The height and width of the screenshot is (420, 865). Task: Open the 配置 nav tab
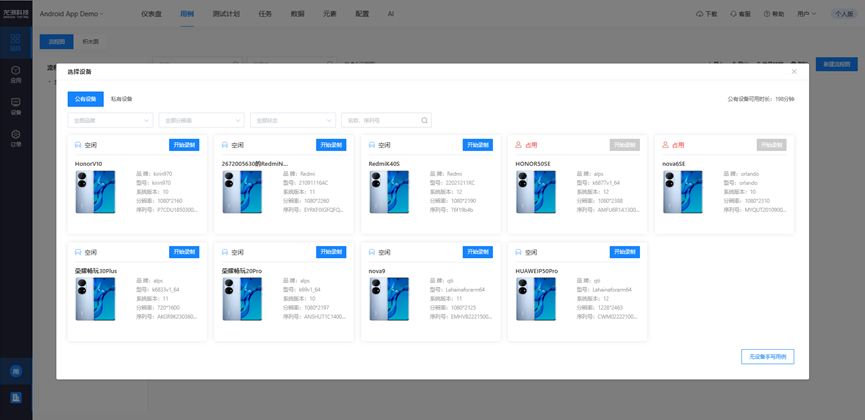(362, 14)
